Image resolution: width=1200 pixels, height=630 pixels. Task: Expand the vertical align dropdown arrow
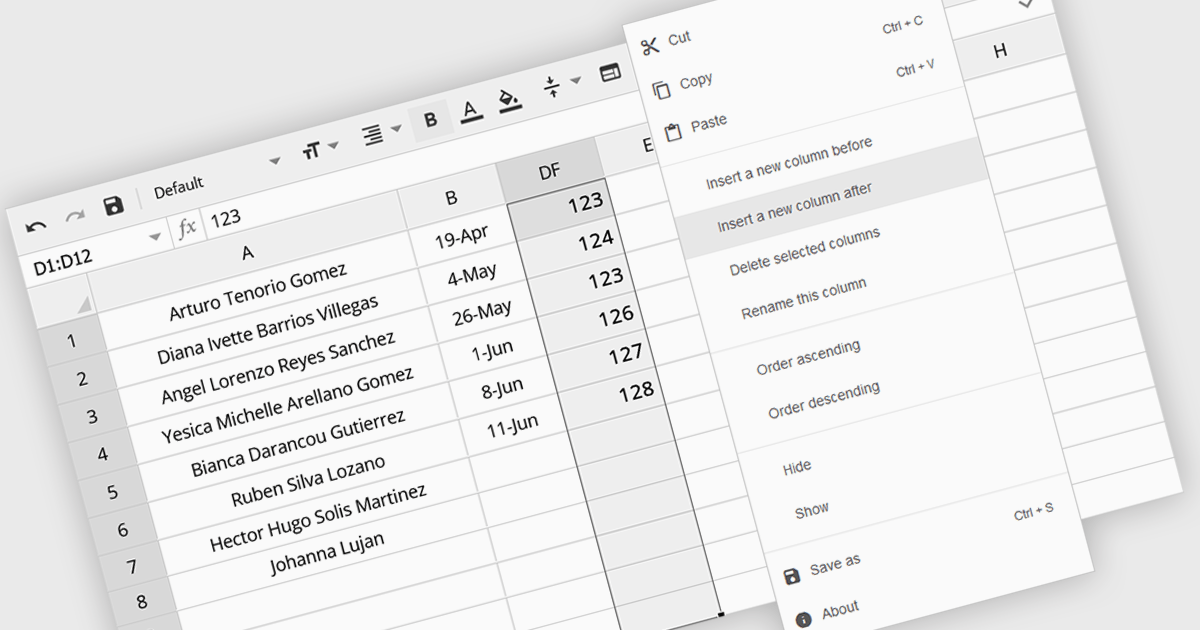(x=576, y=80)
